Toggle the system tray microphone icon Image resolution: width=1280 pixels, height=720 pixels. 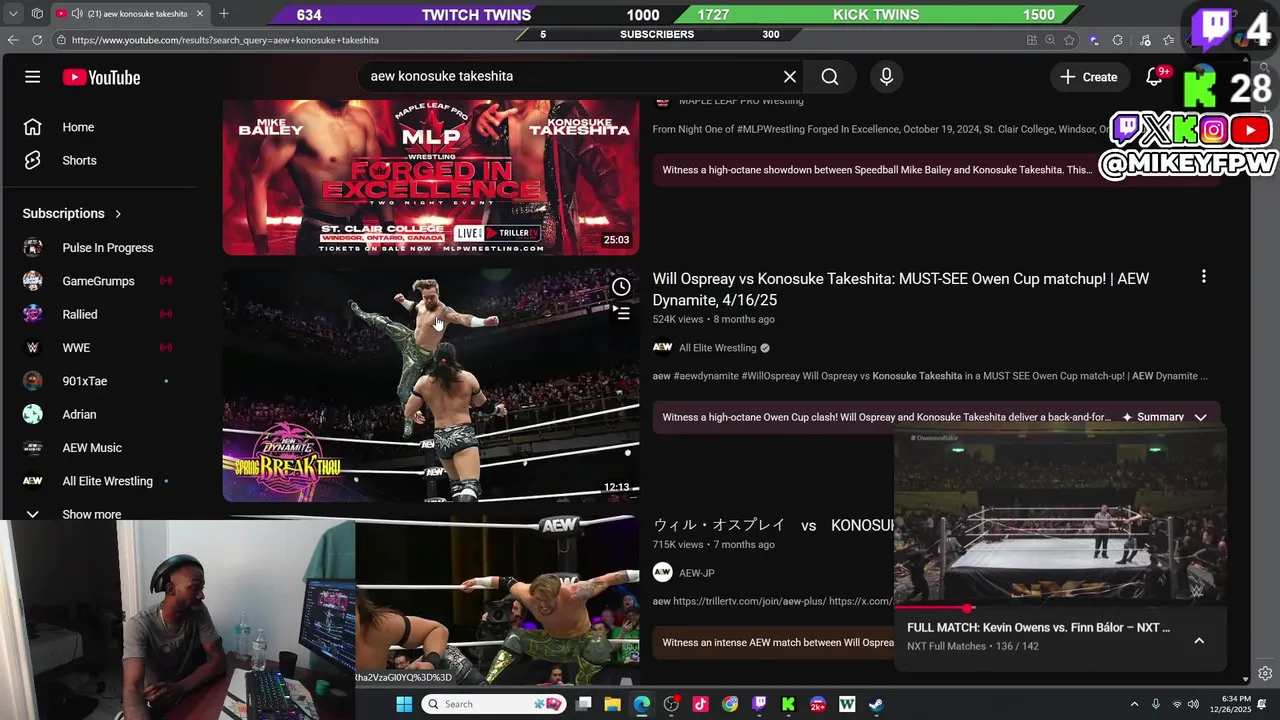pyautogui.click(x=1156, y=704)
